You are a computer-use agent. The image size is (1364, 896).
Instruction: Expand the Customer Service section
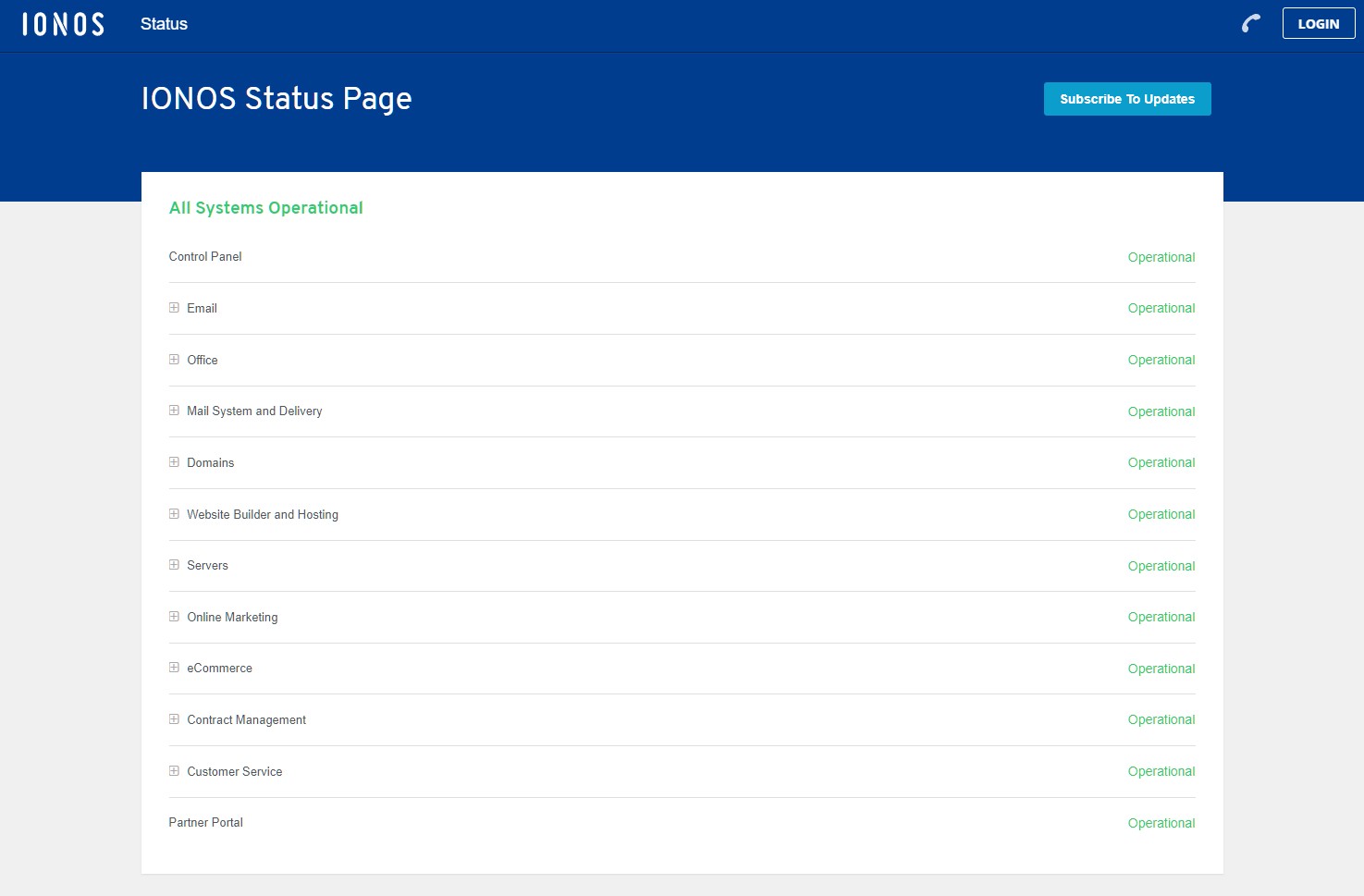click(173, 771)
